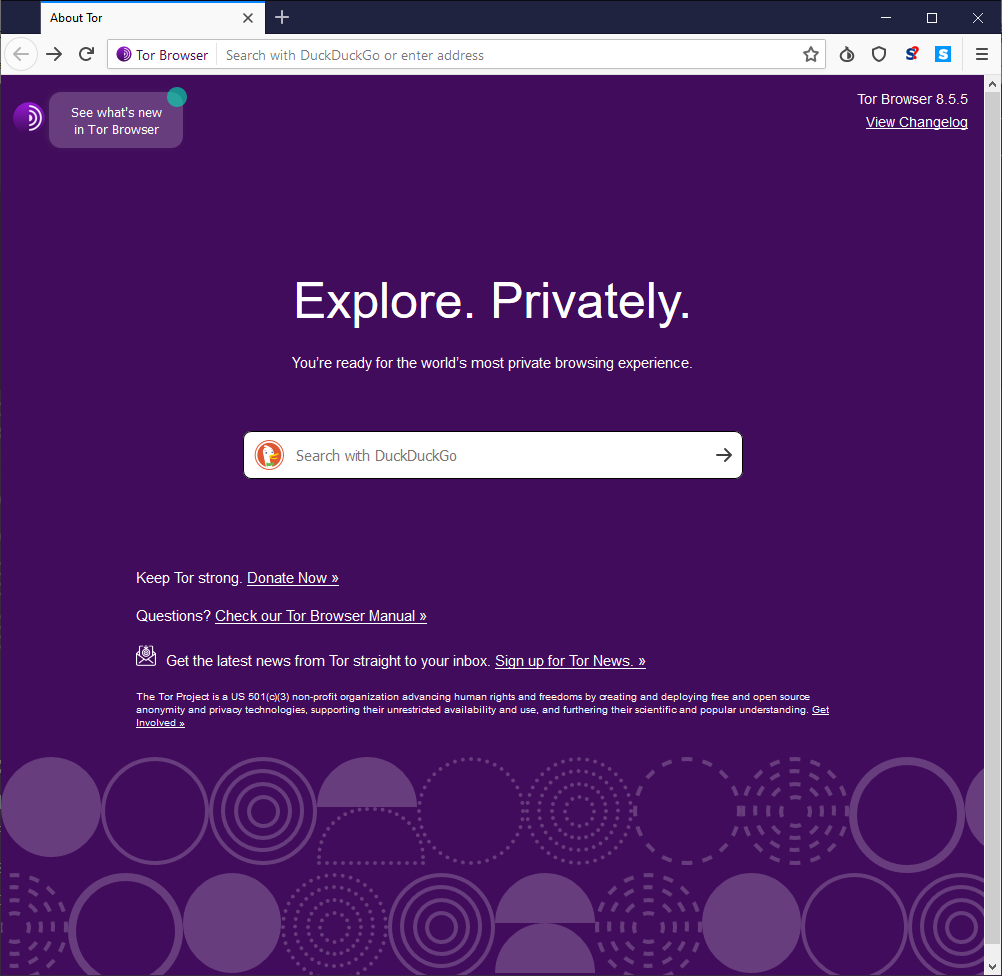The height and width of the screenshot is (976, 1002).
Task: Click the Explore. Privately. heading
Action: pyautogui.click(x=492, y=301)
